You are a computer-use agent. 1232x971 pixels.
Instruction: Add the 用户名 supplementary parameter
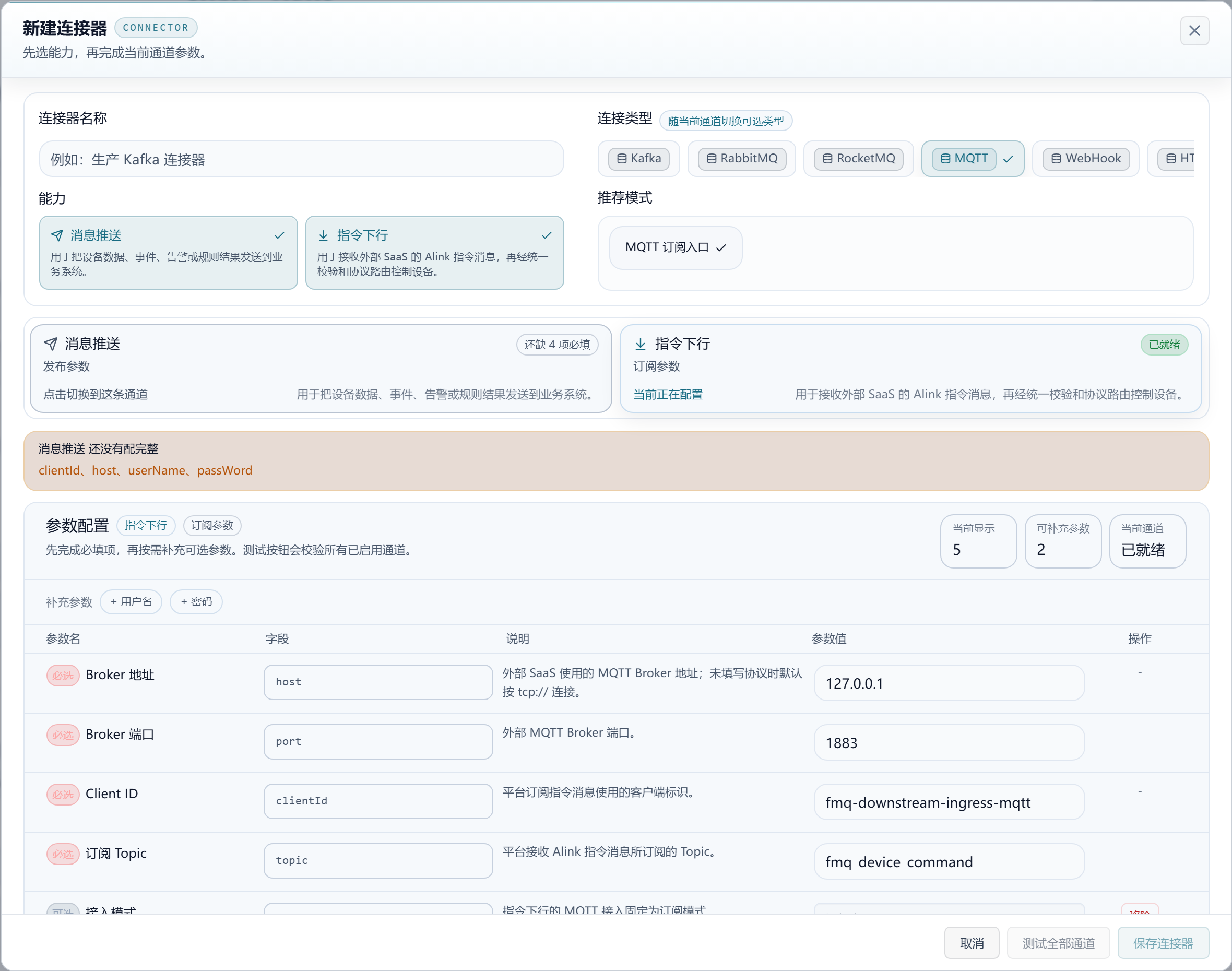(x=132, y=601)
